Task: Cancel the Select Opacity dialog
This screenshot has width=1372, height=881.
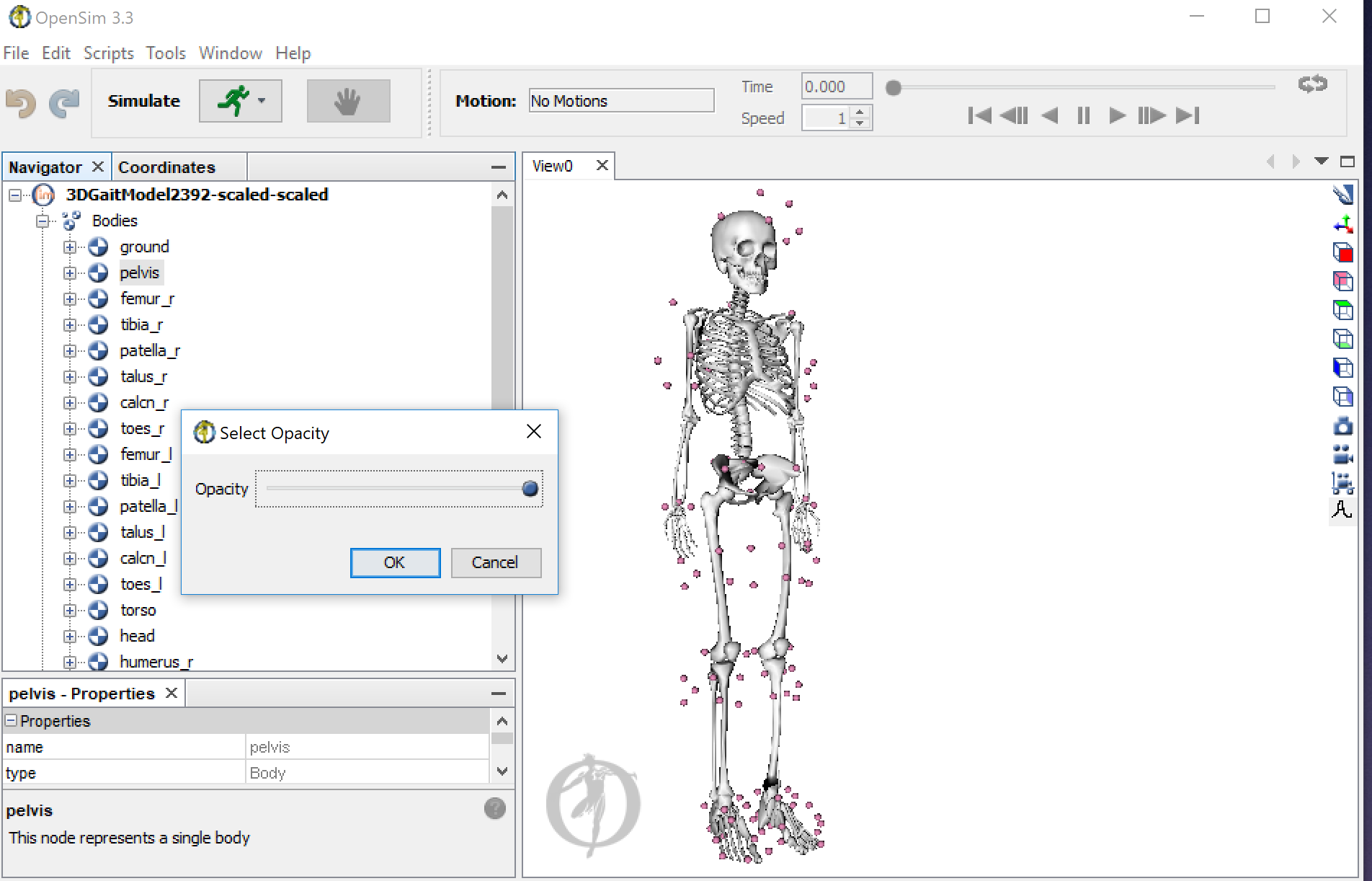Action: (x=495, y=562)
